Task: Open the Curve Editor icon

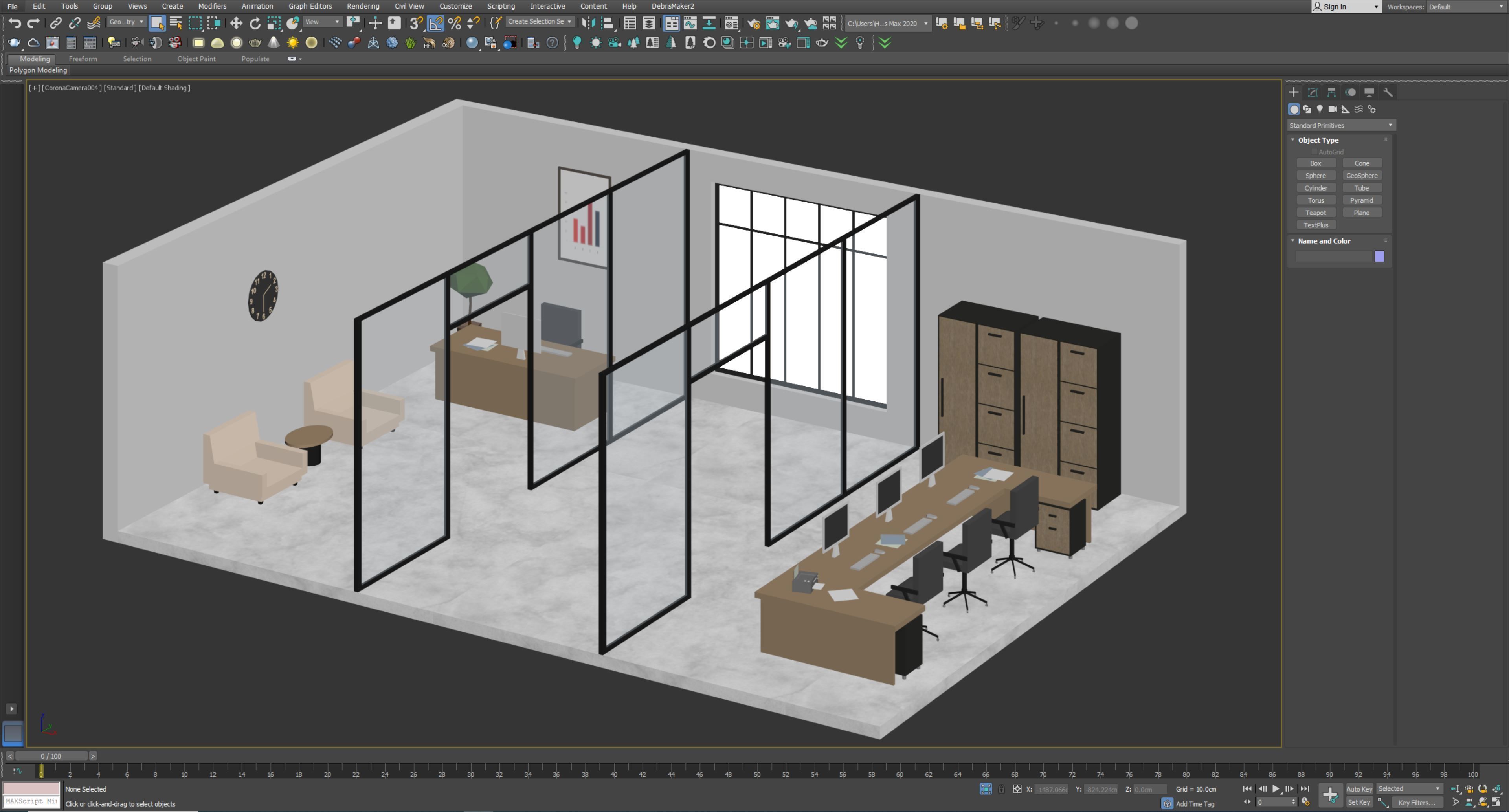Action: point(690,24)
